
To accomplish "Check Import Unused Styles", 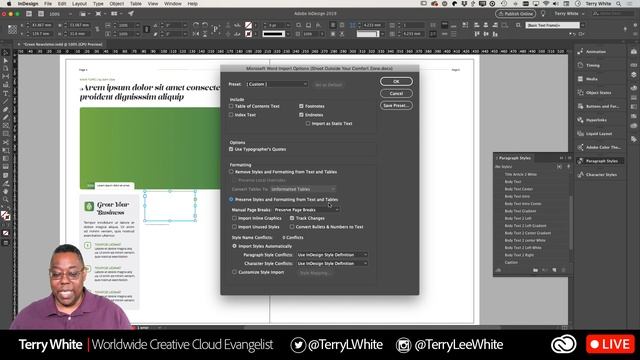I will [x=234, y=227].
